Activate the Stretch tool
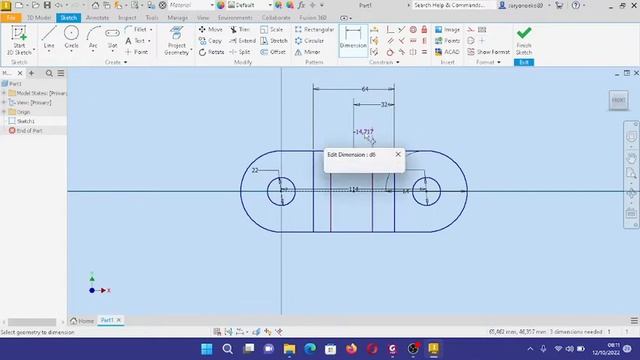This screenshot has width=640, height=360. (274, 41)
